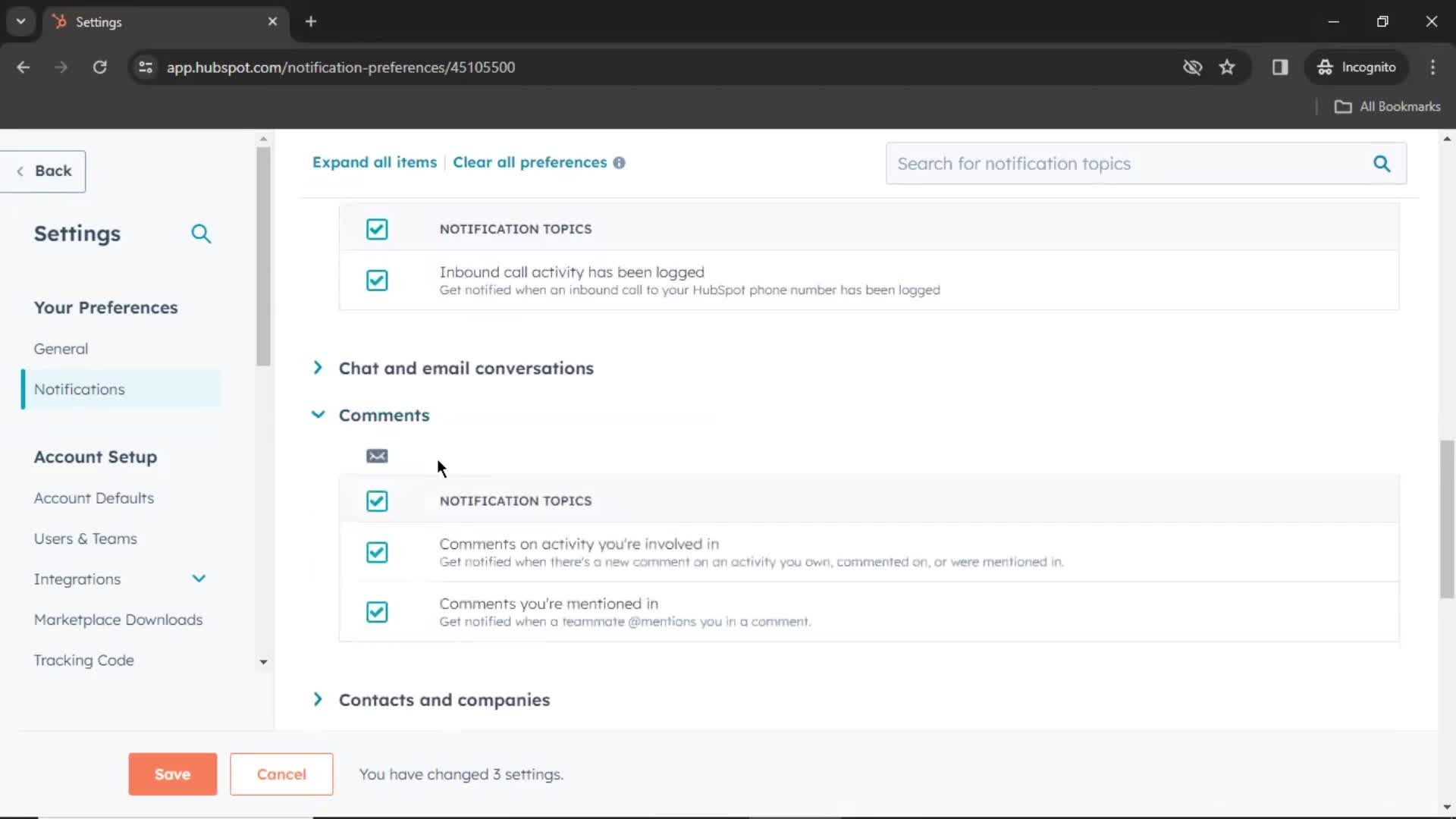Select Notifications in Your Preferences menu
The height and width of the screenshot is (819, 1456).
click(79, 389)
